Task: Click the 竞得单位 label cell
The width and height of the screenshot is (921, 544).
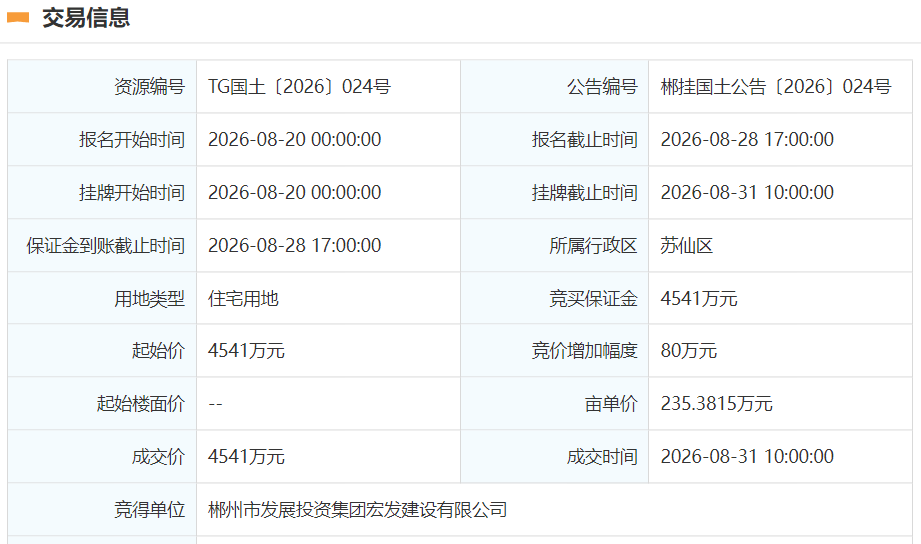Action: pos(102,509)
